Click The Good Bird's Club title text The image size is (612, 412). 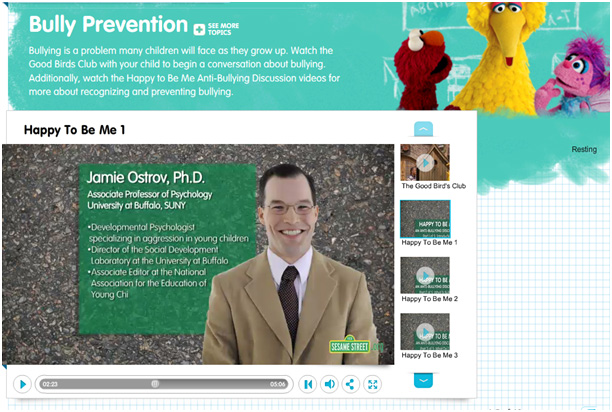[433, 186]
